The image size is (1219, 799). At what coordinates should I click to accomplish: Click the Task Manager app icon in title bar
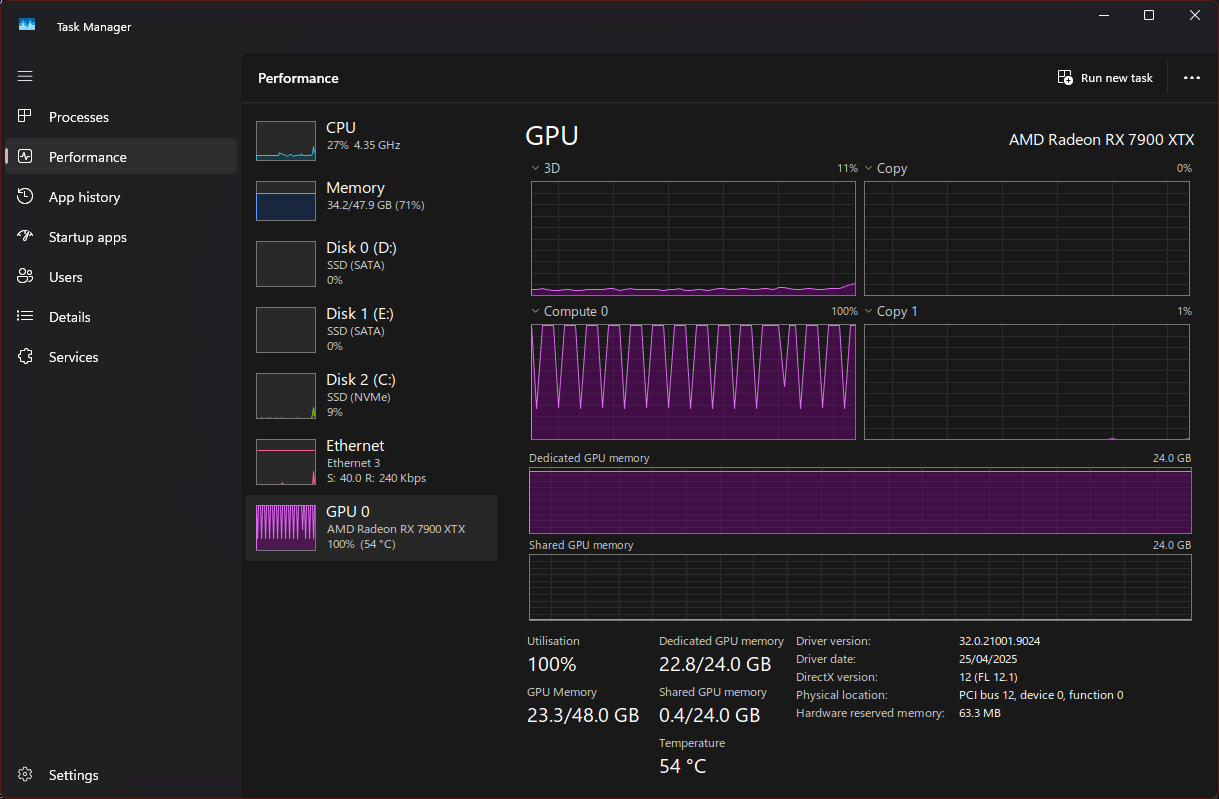[x=27, y=25]
